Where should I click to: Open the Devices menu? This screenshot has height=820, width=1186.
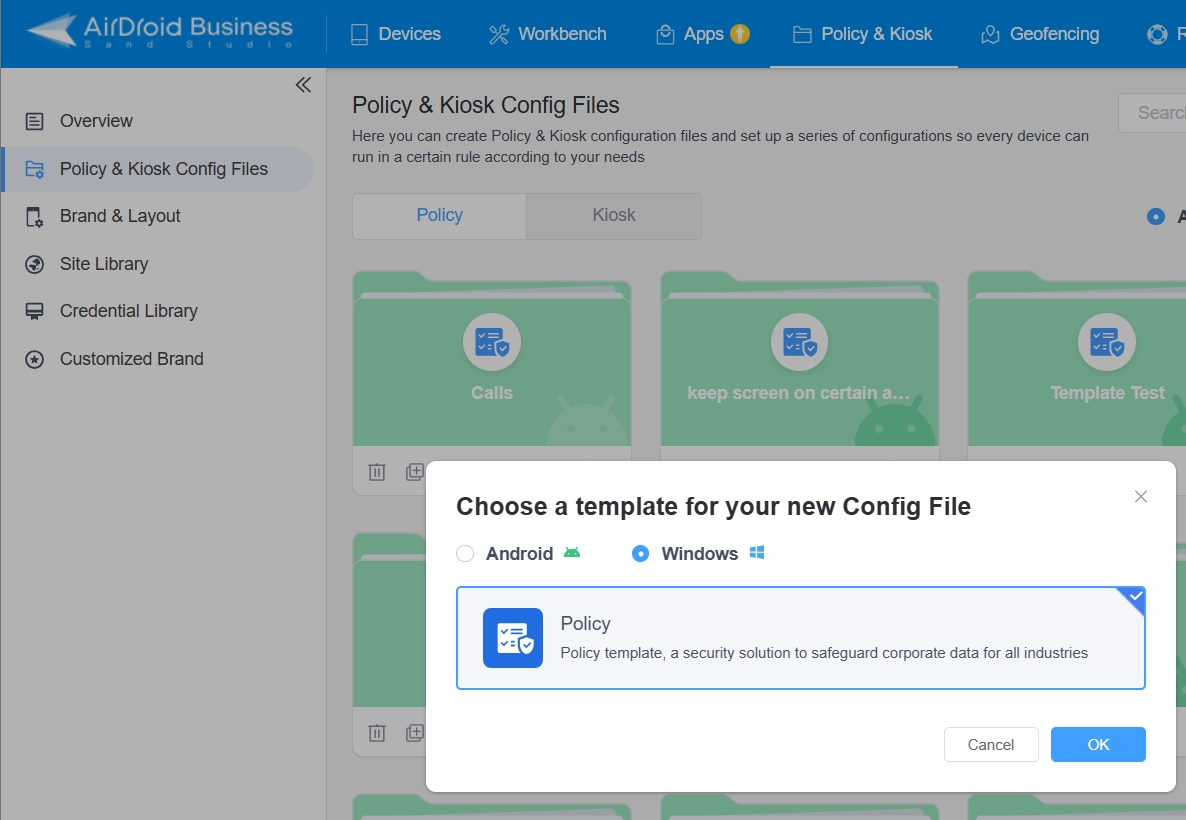tap(396, 34)
